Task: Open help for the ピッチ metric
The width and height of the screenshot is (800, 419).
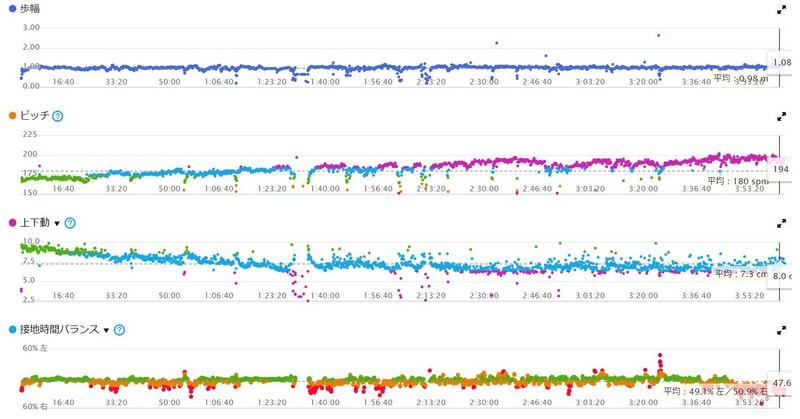Action: click(x=57, y=116)
